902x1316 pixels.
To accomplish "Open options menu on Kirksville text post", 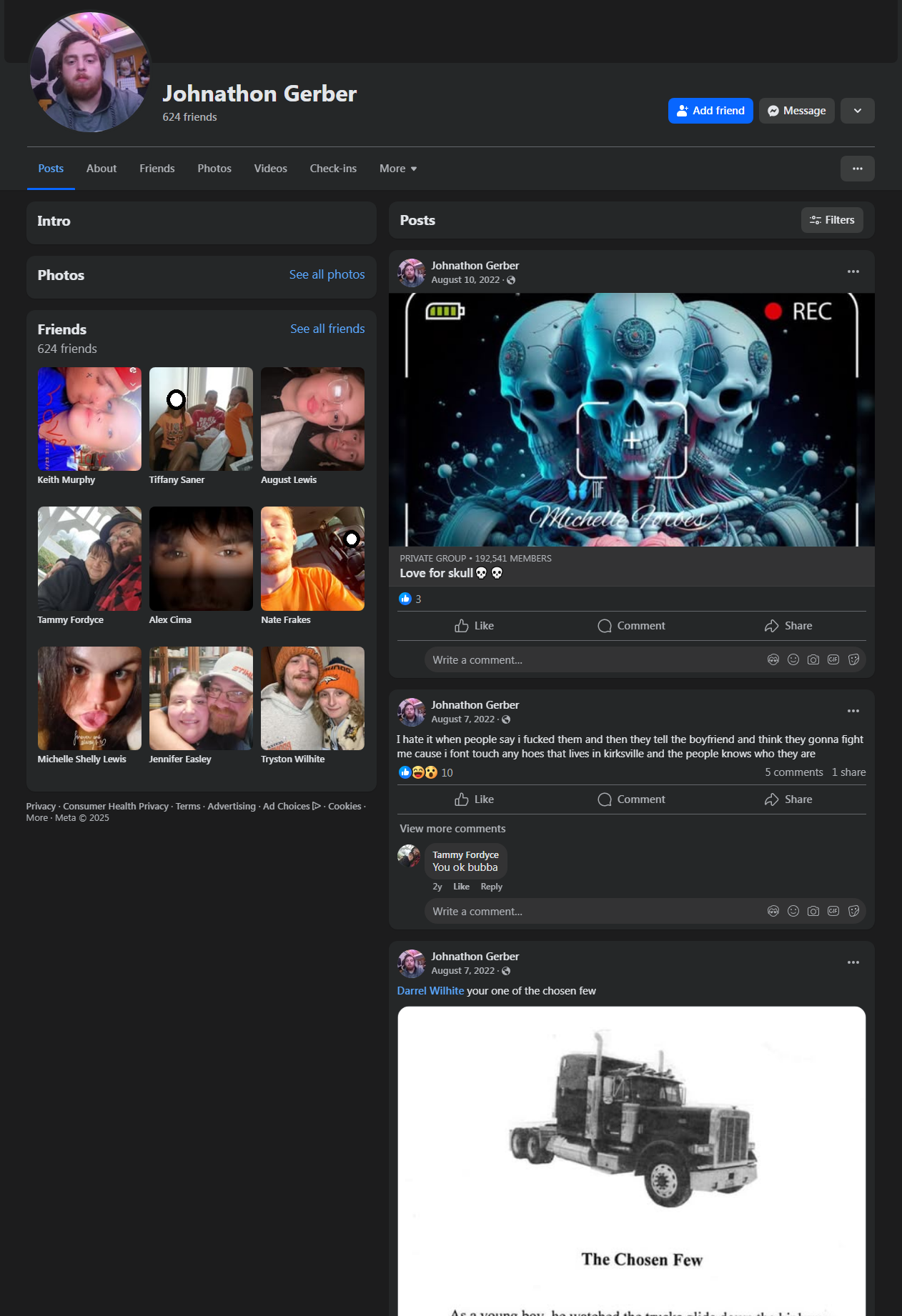I will tap(853, 711).
